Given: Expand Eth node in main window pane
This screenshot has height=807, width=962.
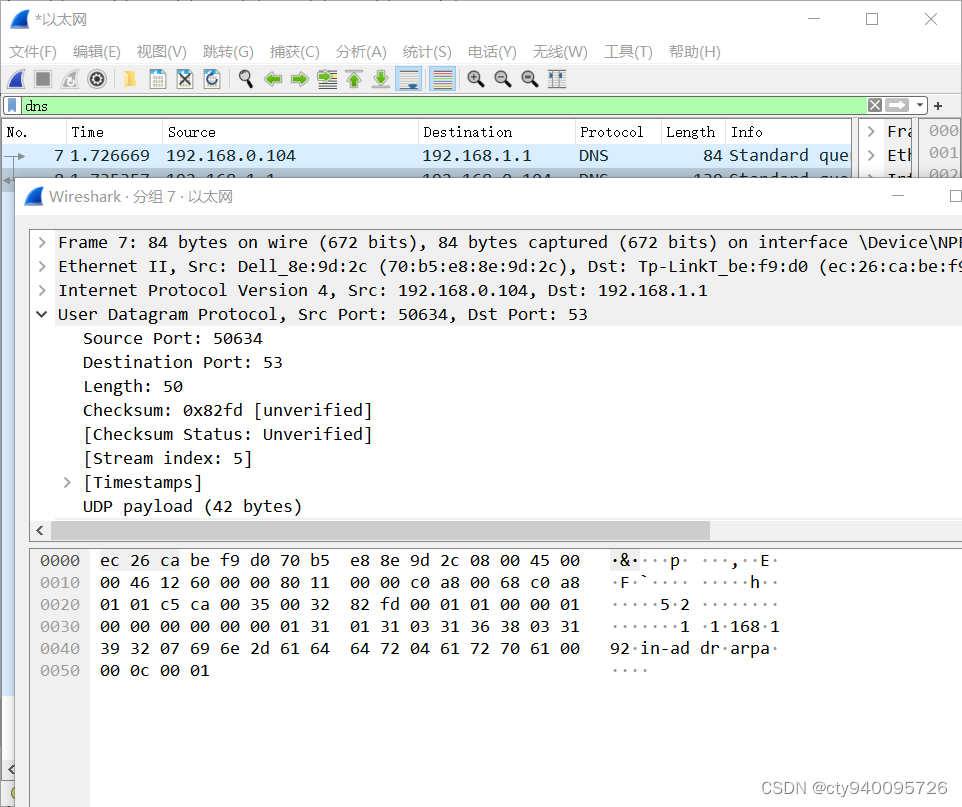Looking at the screenshot, I should click(x=871, y=155).
